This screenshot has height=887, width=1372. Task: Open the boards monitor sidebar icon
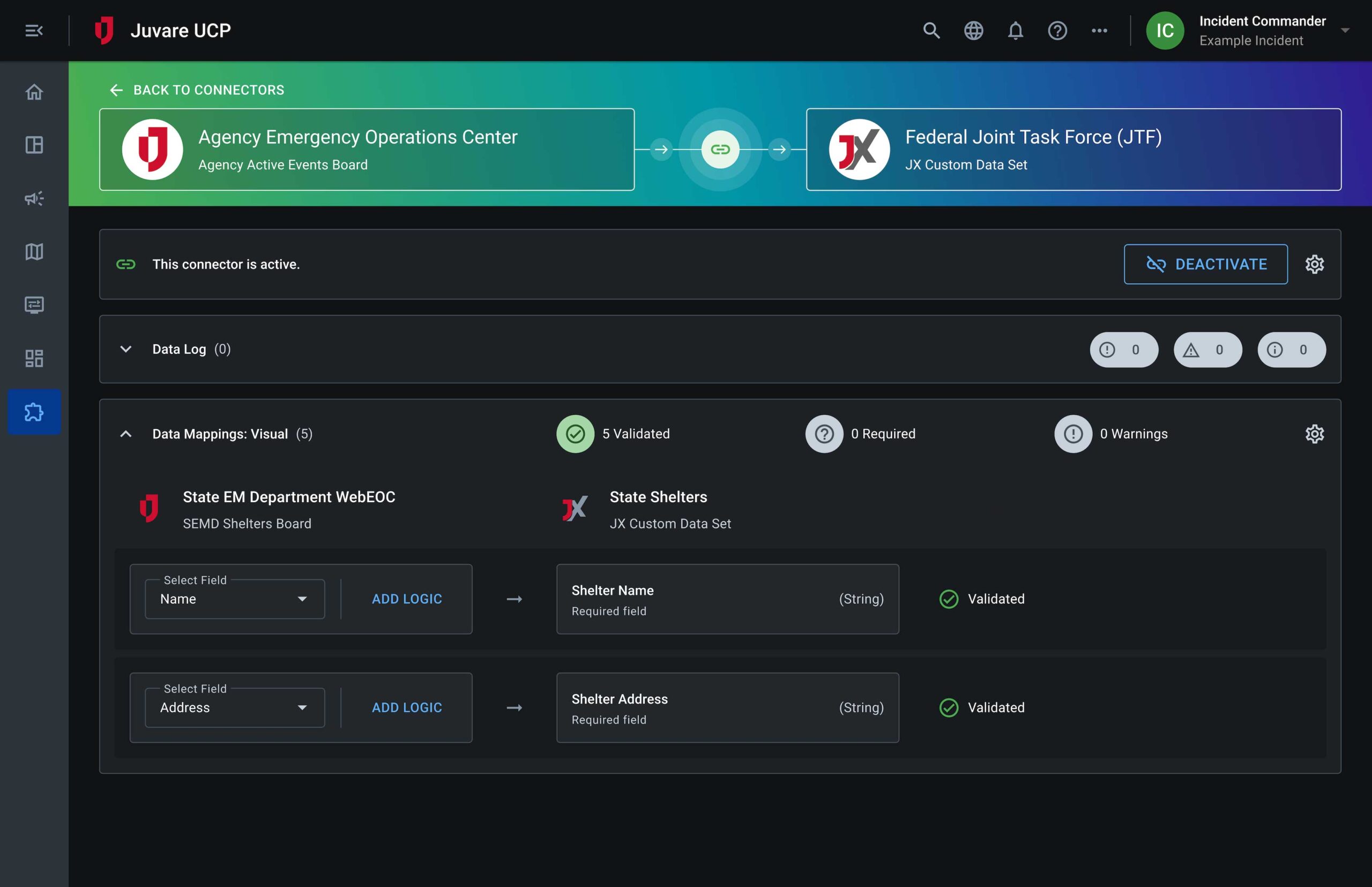point(34,305)
